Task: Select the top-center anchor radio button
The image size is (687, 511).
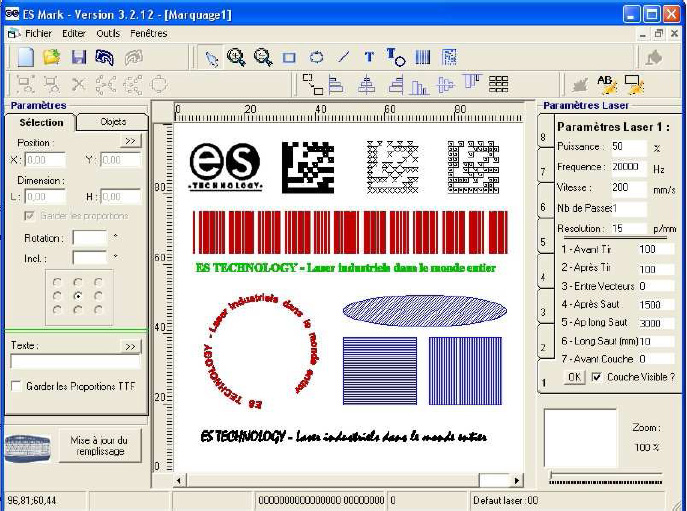Action: pos(78,282)
